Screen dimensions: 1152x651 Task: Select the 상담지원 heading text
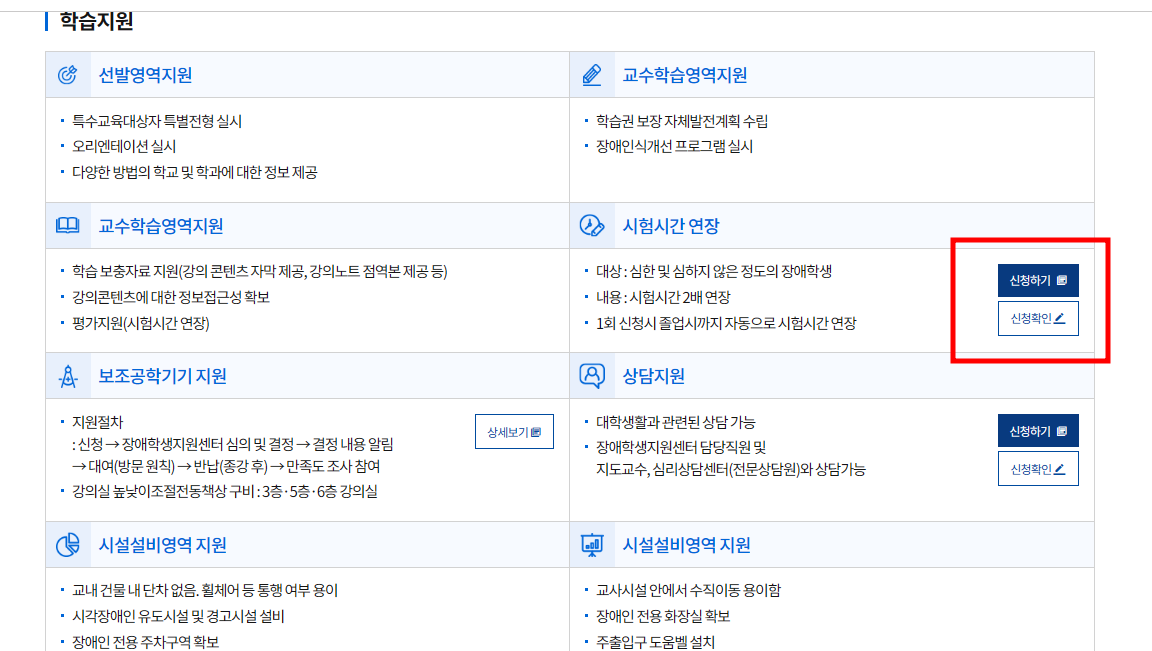click(x=653, y=377)
